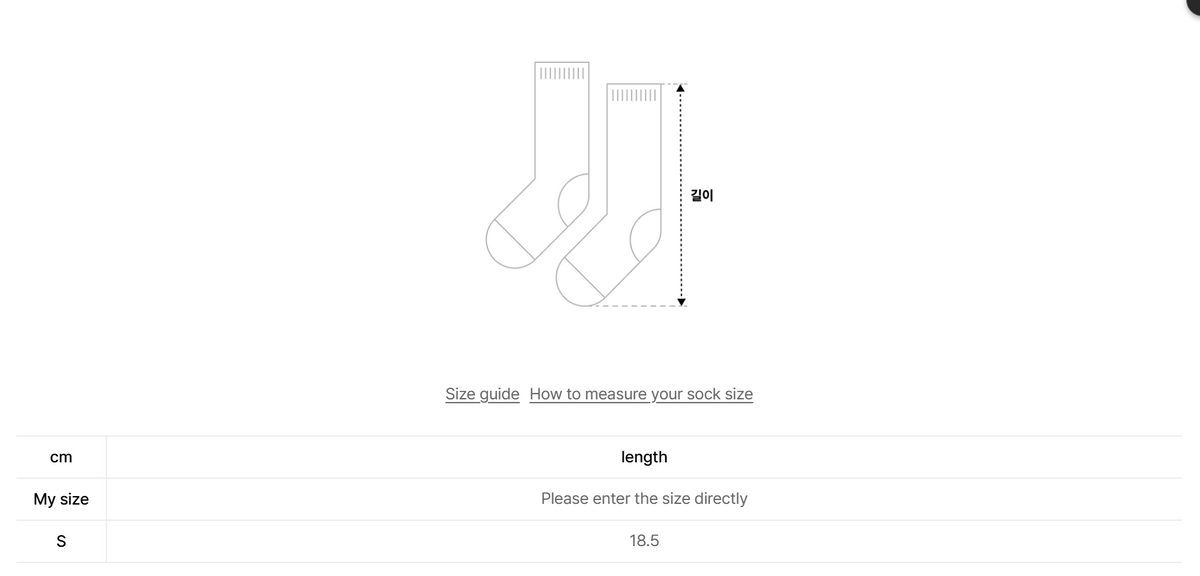Click the 길이 text label
Image resolution: width=1200 pixels, height=576 pixels.
(x=703, y=194)
